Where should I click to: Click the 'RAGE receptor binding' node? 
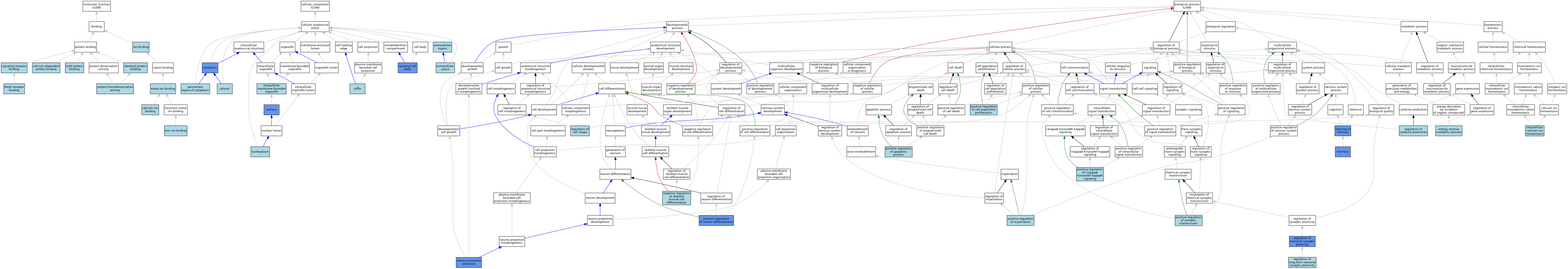[14, 89]
